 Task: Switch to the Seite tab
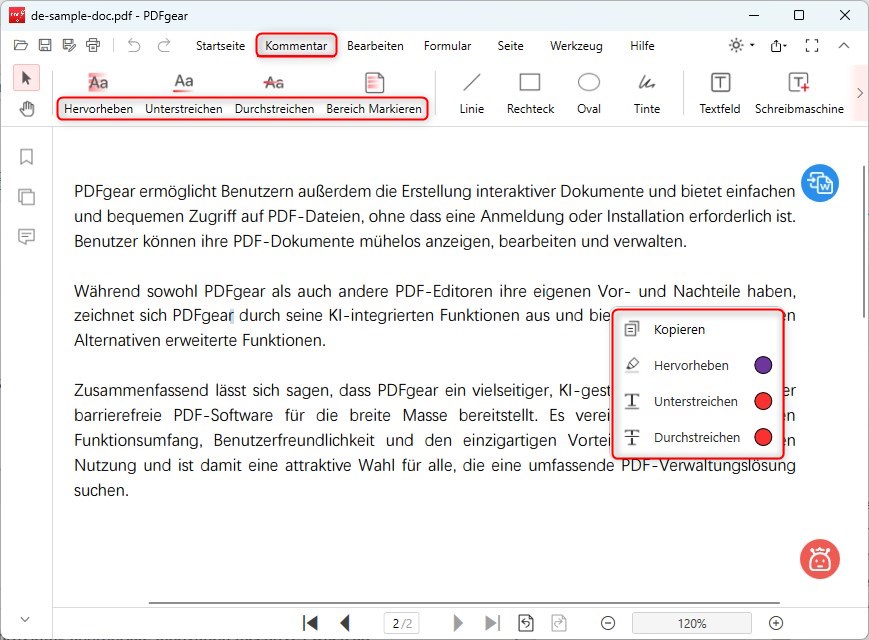[510, 46]
